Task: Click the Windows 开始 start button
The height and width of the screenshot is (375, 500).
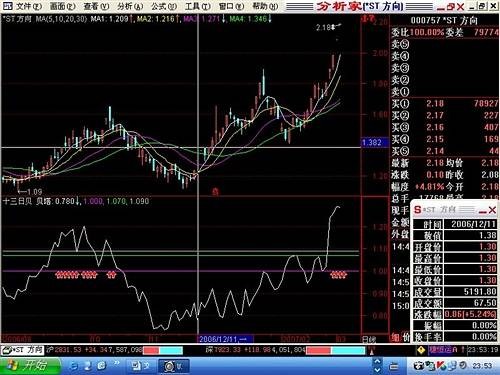Action: tap(30, 366)
